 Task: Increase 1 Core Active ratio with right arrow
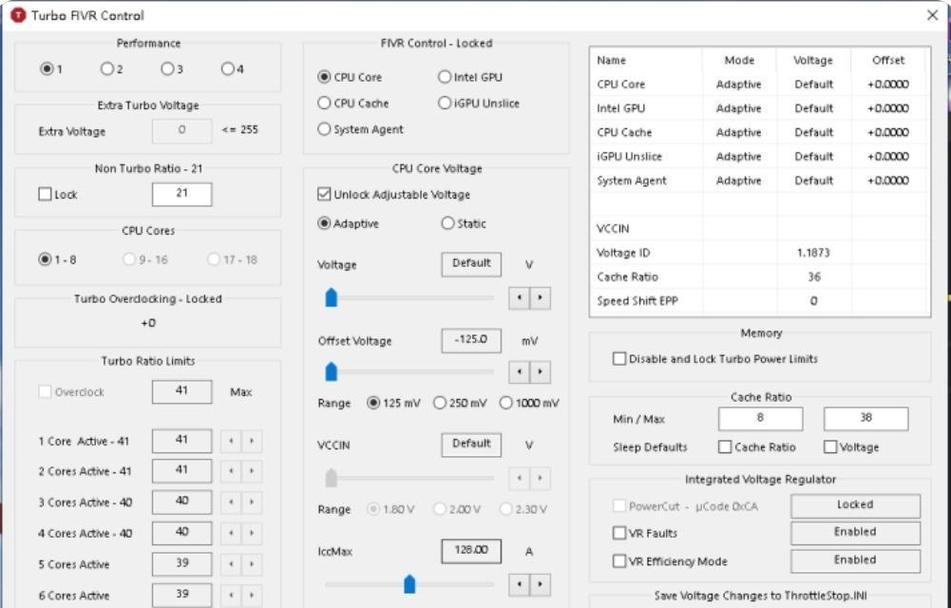[252, 441]
